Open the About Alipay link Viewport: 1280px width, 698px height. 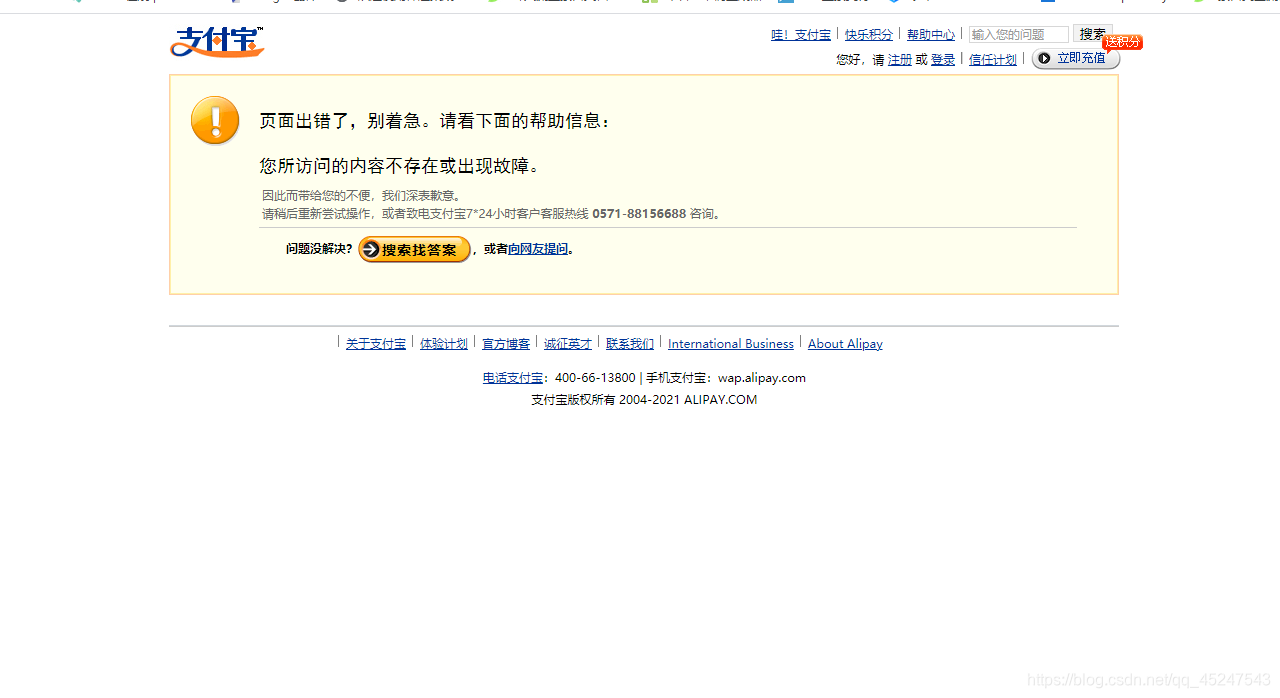pyautogui.click(x=845, y=344)
